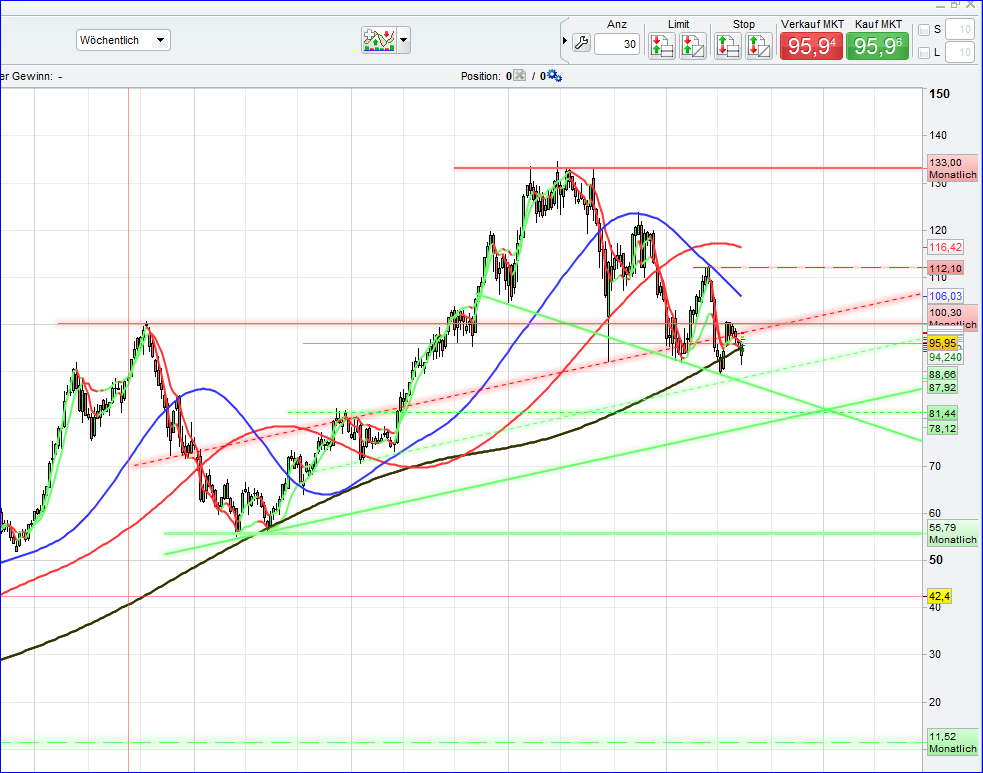
Task: Click the close position X icon beside Position: 0
Action: click(x=520, y=76)
